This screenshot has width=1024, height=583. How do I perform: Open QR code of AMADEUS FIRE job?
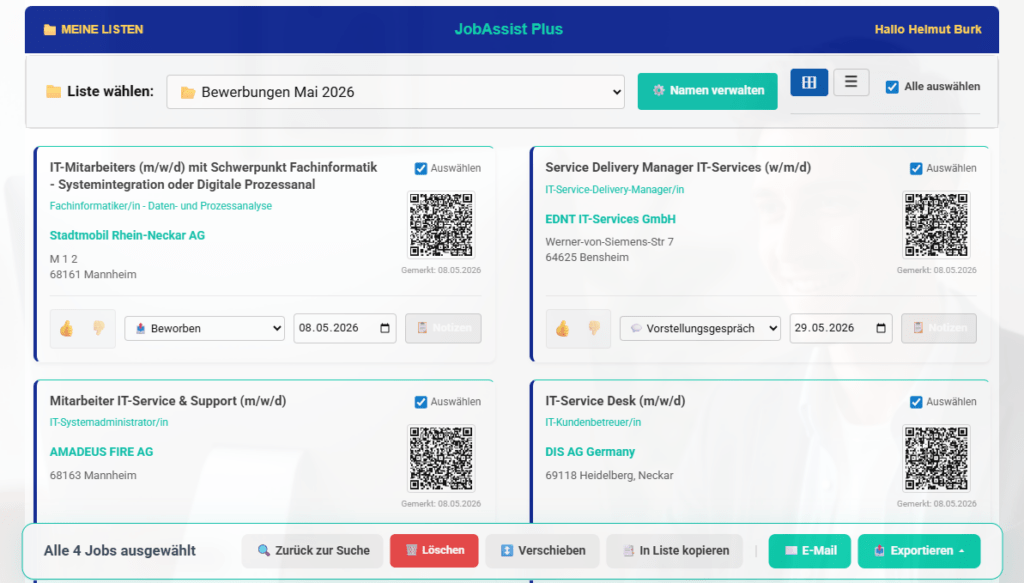click(x=441, y=458)
